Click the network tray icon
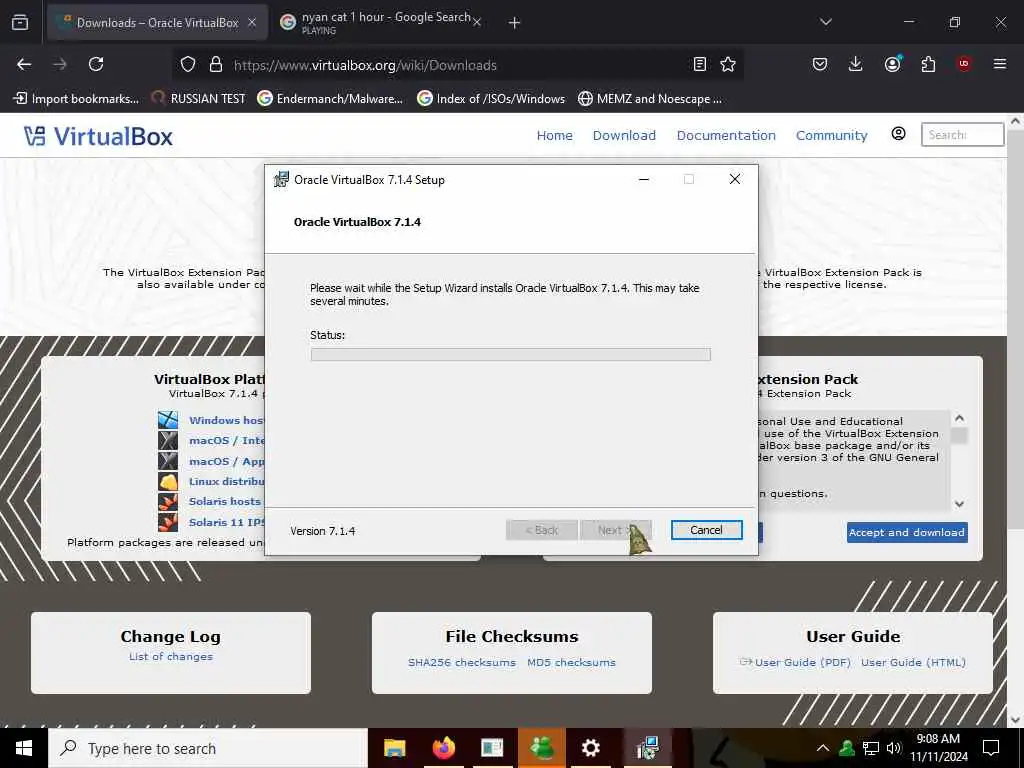This screenshot has width=1024, height=768. click(871, 748)
